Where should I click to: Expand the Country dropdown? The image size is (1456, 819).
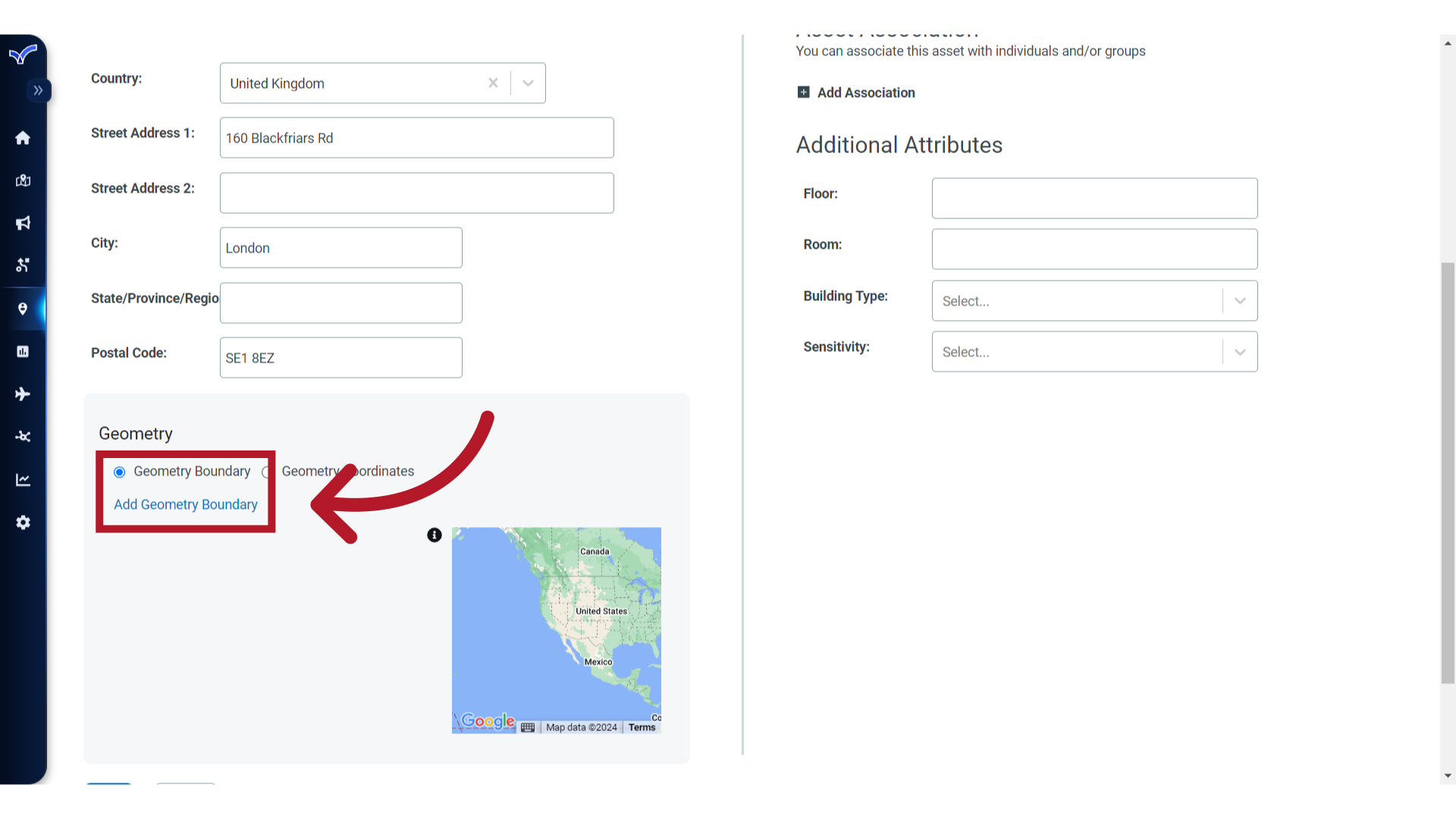tap(527, 83)
